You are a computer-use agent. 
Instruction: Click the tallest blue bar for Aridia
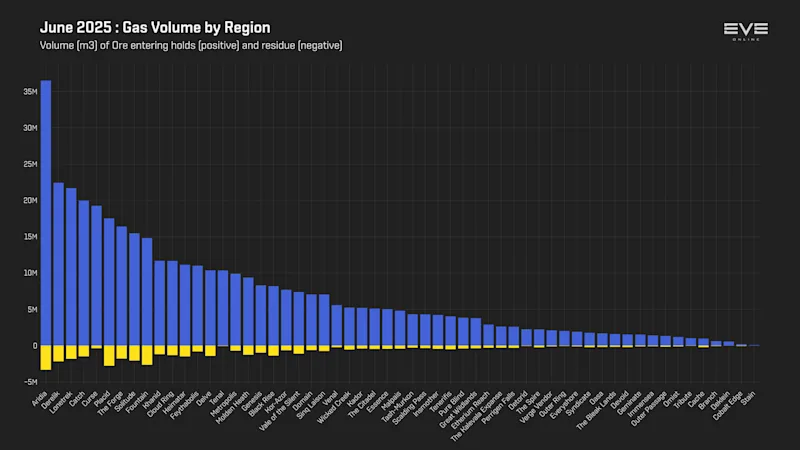click(46, 213)
